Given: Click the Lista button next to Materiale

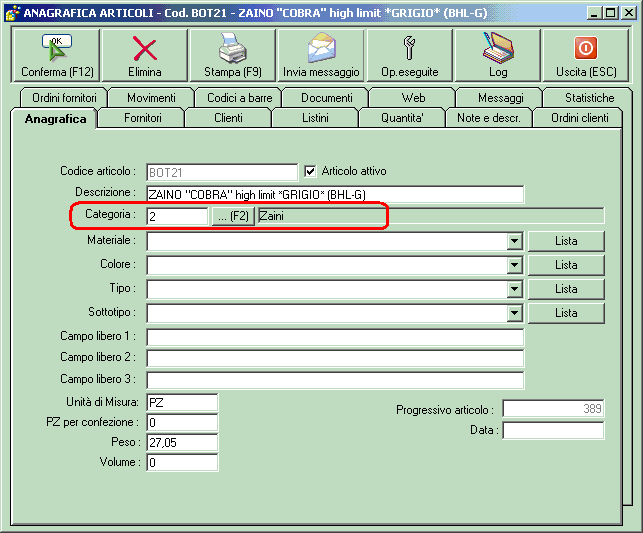Looking at the screenshot, I should [x=566, y=241].
